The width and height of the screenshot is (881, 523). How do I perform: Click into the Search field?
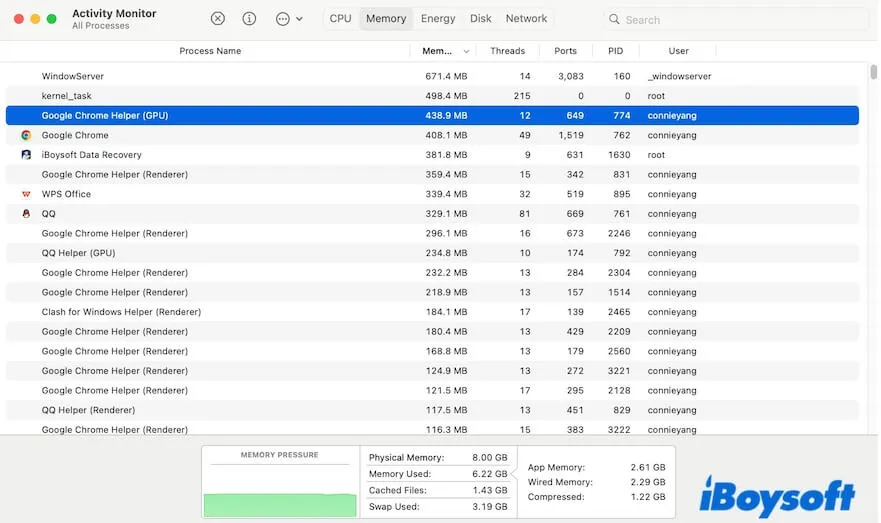(740, 19)
